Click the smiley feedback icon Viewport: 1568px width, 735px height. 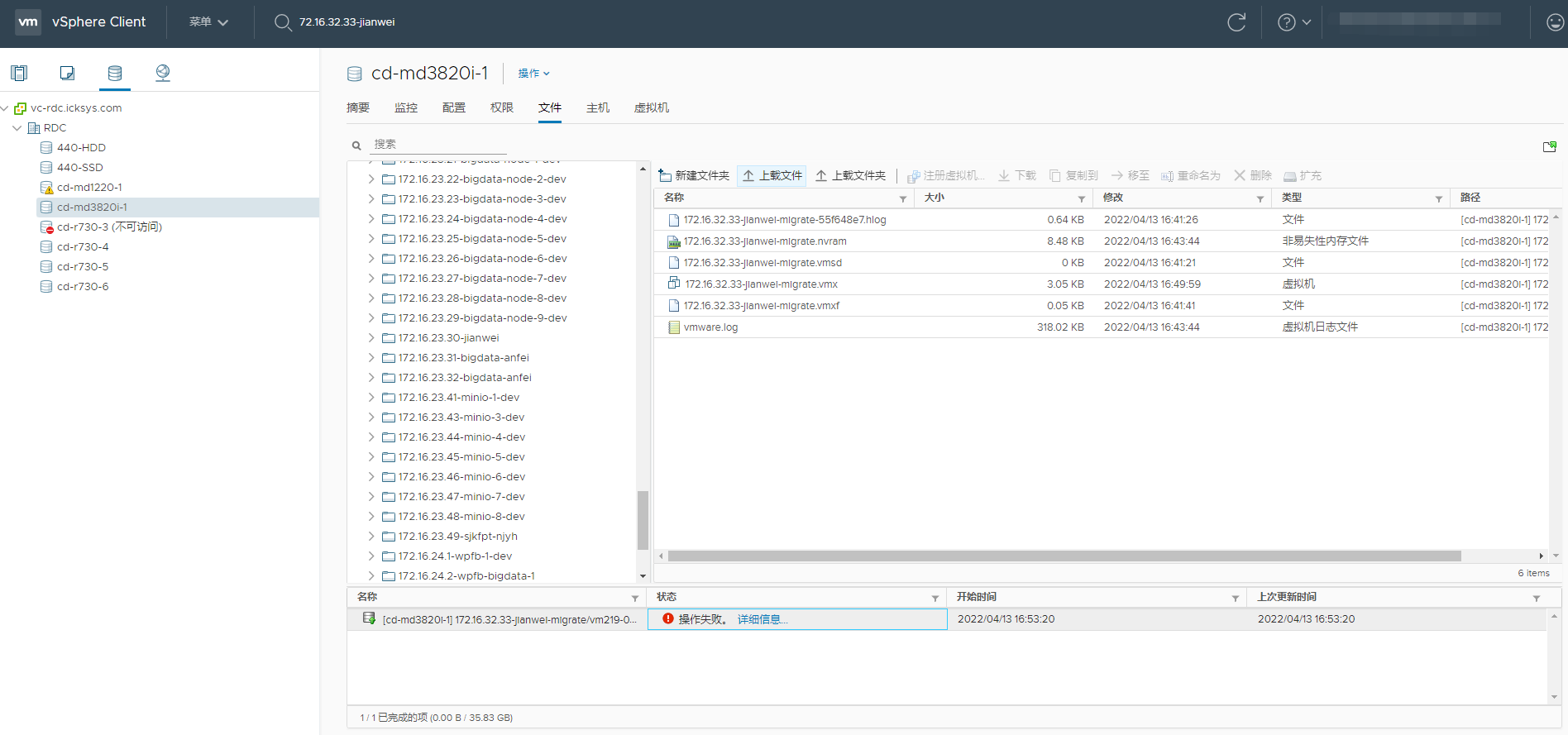pyautogui.click(x=1555, y=22)
